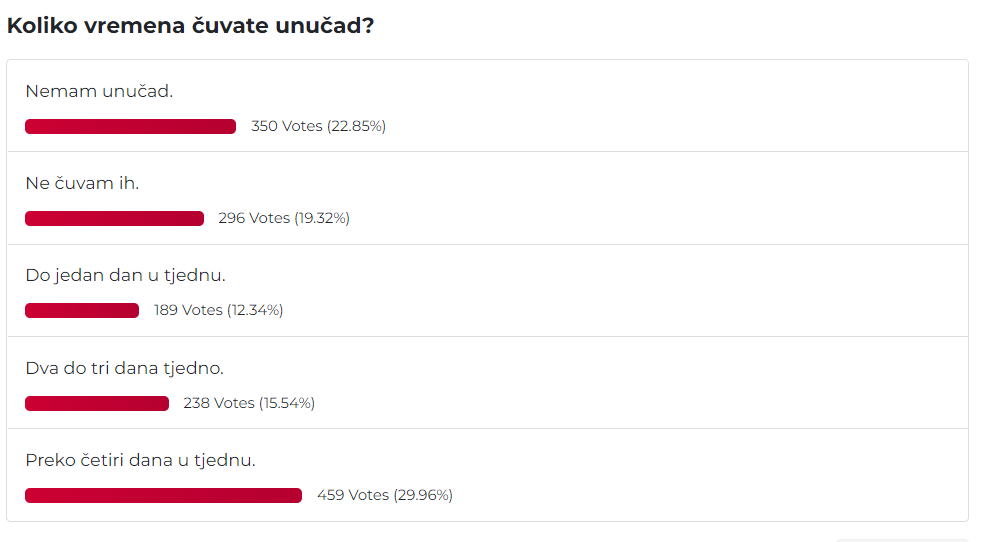
Task: Click the '350 Votes (22.85%)' text
Action: click(x=318, y=127)
